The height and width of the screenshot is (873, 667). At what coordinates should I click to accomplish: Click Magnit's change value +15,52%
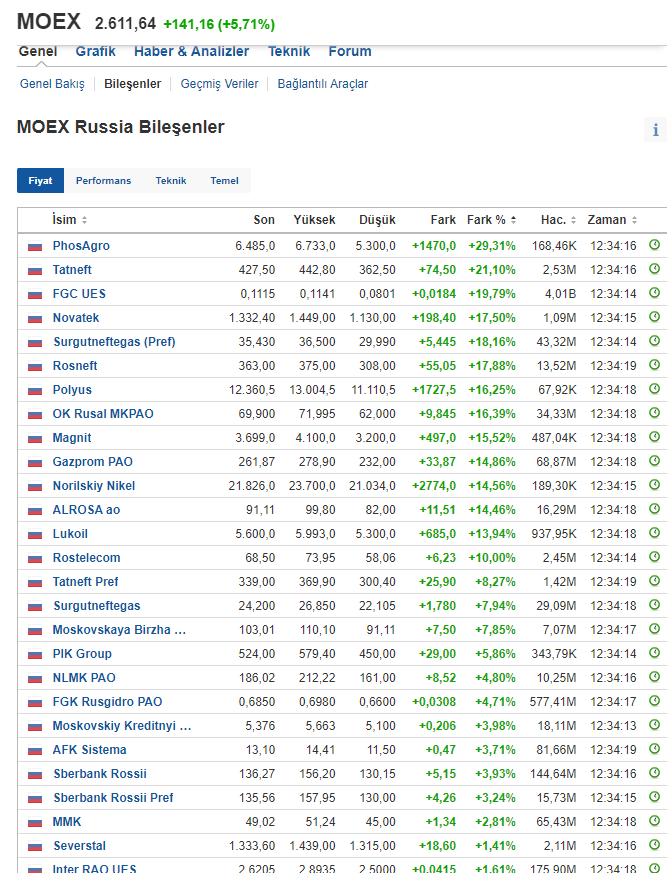492,438
